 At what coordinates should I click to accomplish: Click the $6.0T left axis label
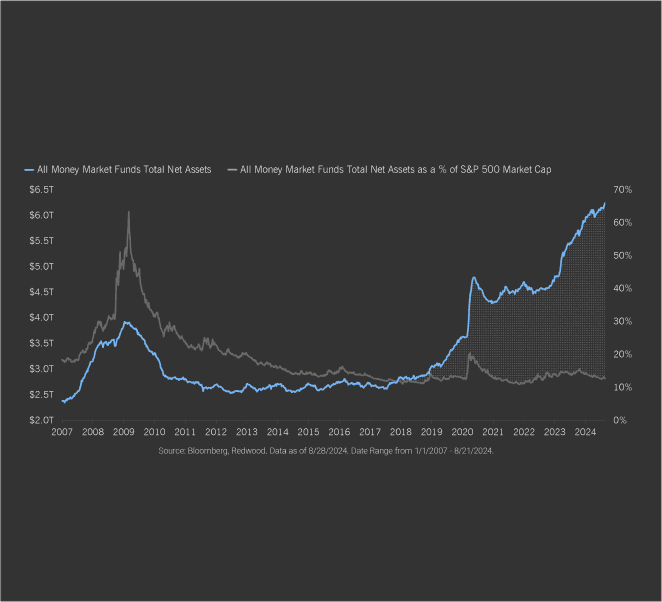41,215
